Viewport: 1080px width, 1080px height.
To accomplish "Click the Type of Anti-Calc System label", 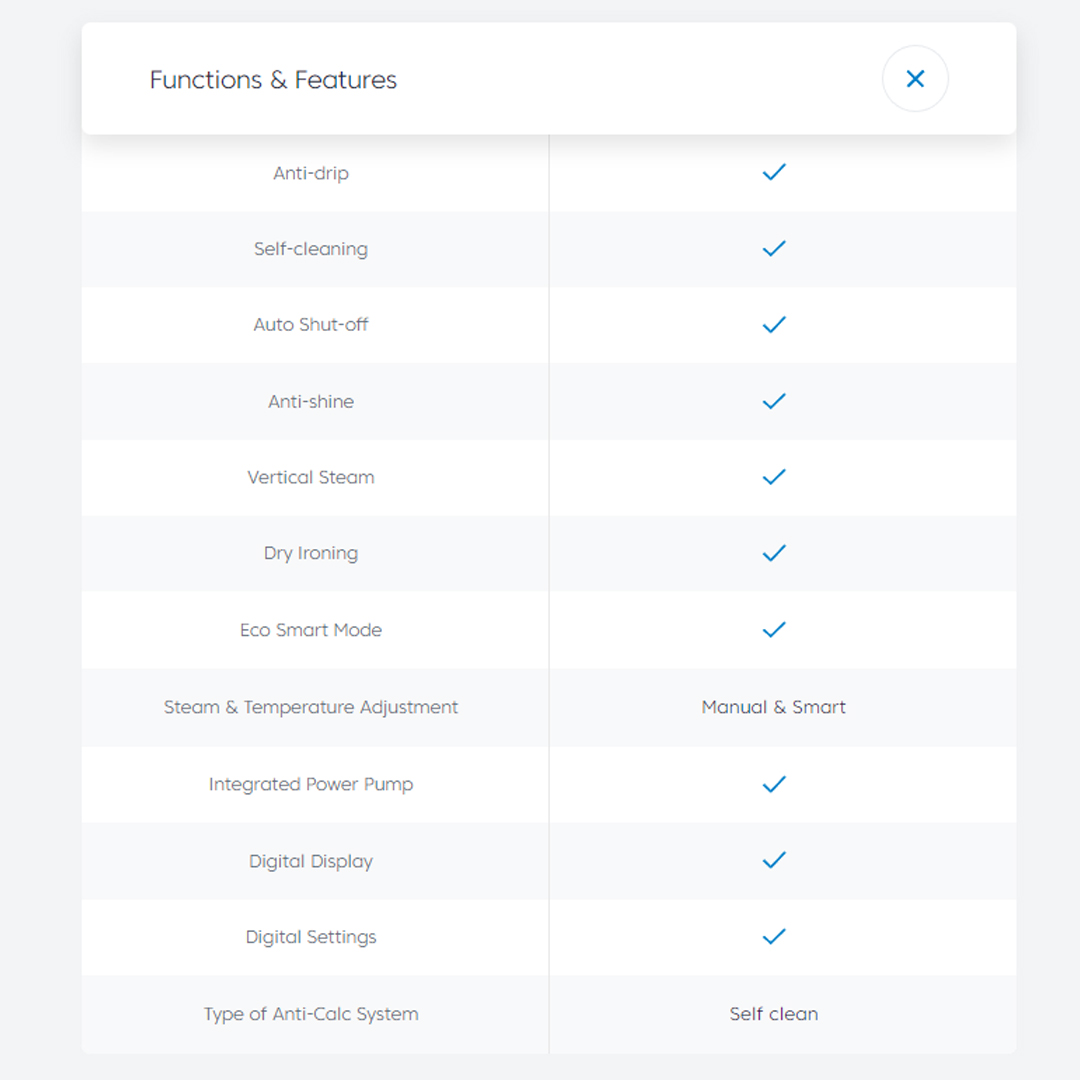I will pyautogui.click(x=311, y=1014).
